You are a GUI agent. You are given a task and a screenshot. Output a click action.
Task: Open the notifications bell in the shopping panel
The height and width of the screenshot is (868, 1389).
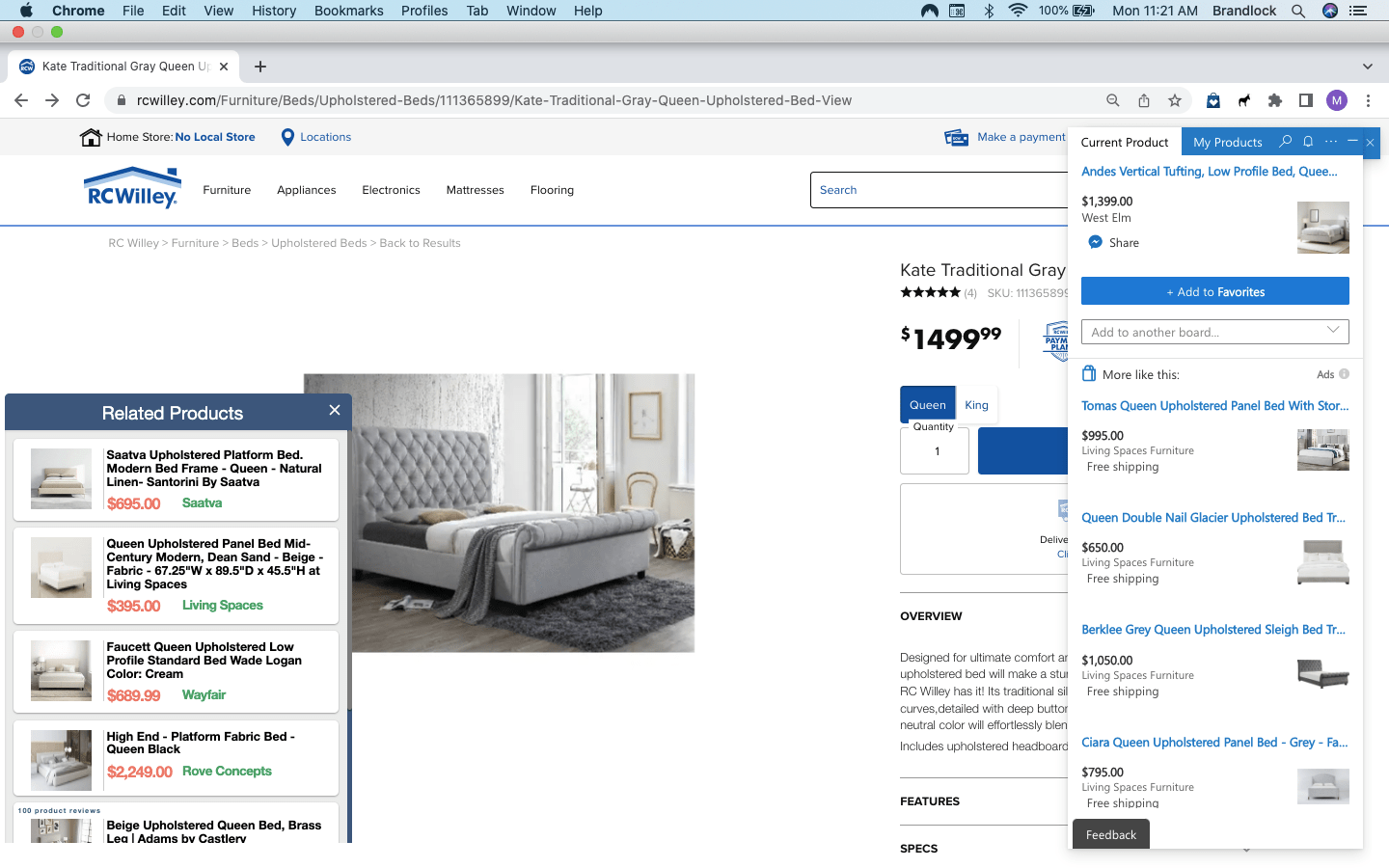point(1308,141)
